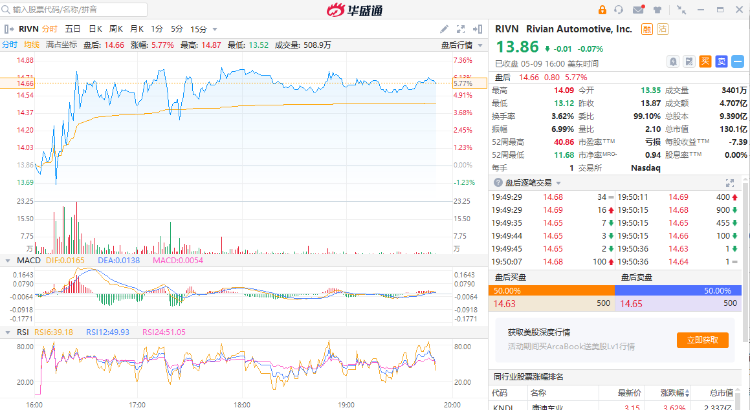Click RIVN ticker label in chart toolbar
The width and height of the screenshot is (750, 410).
click(28, 29)
